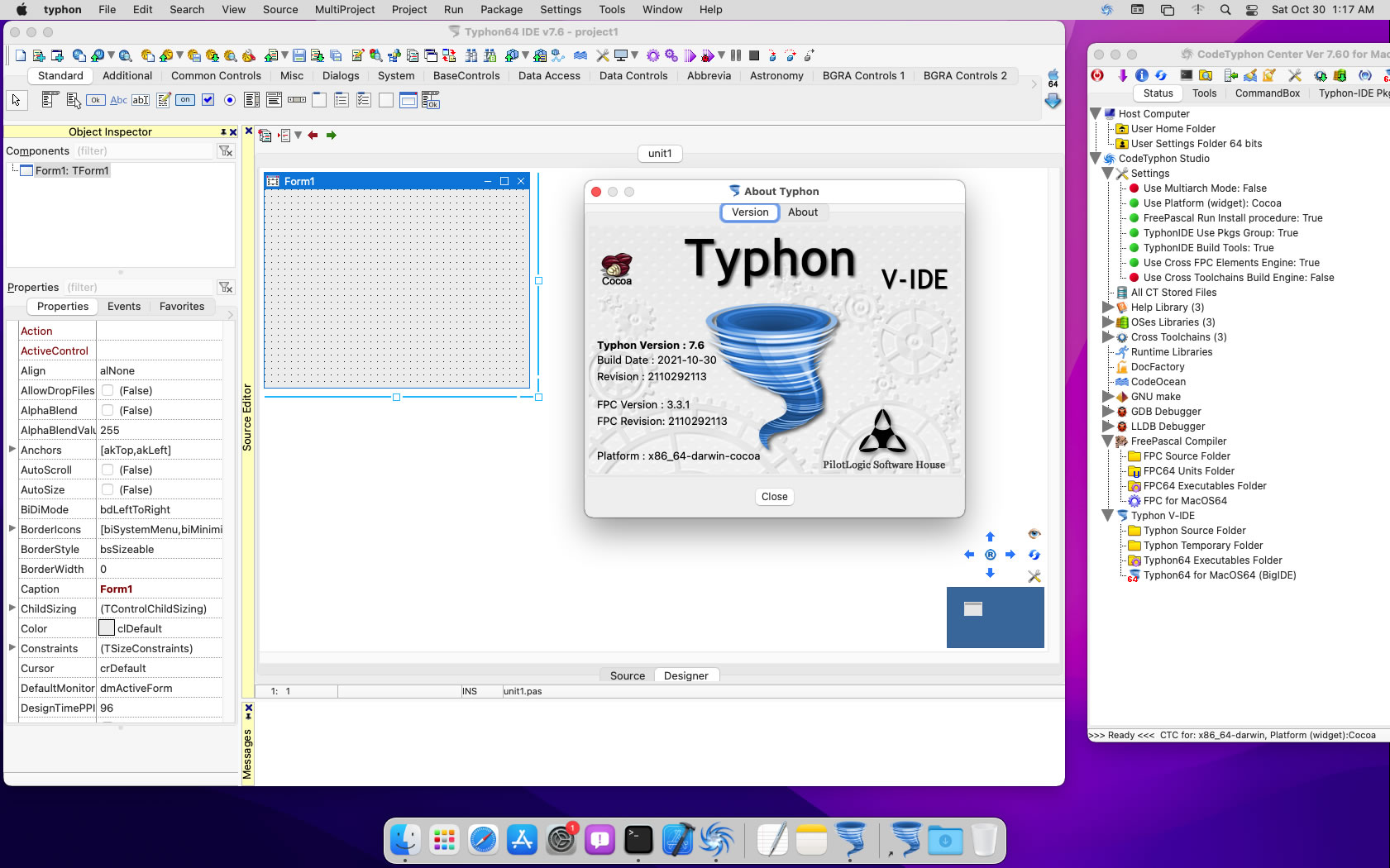Click the terminal icon in CodeTyphon Center toolbar
Screen dimensions: 1390x868
[x=1187, y=75]
